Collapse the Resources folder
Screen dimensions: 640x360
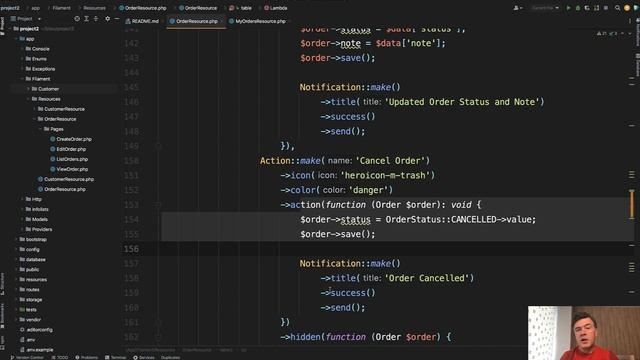pos(28,99)
